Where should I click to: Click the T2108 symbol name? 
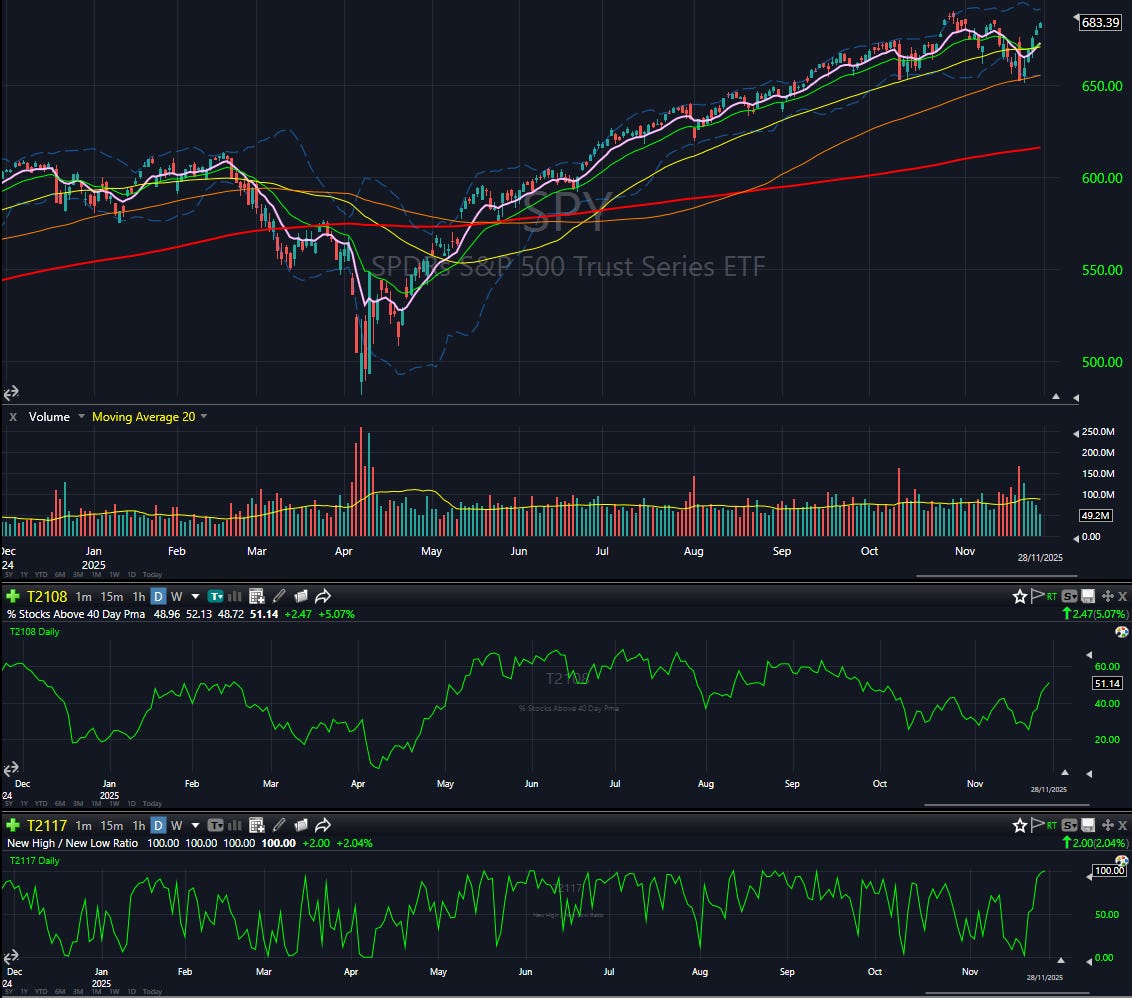(x=46, y=596)
